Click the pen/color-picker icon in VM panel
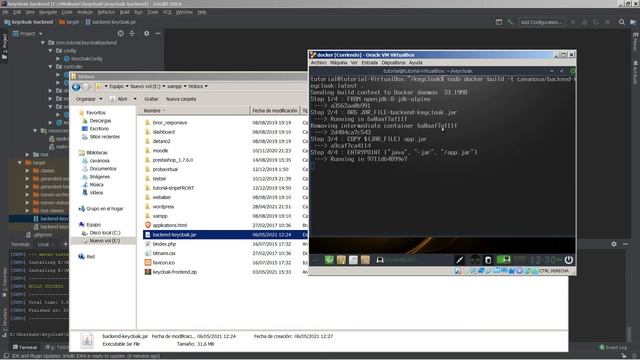Image resolution: width=640 pixels, height=360 pixels. click(x=460, y=260)
